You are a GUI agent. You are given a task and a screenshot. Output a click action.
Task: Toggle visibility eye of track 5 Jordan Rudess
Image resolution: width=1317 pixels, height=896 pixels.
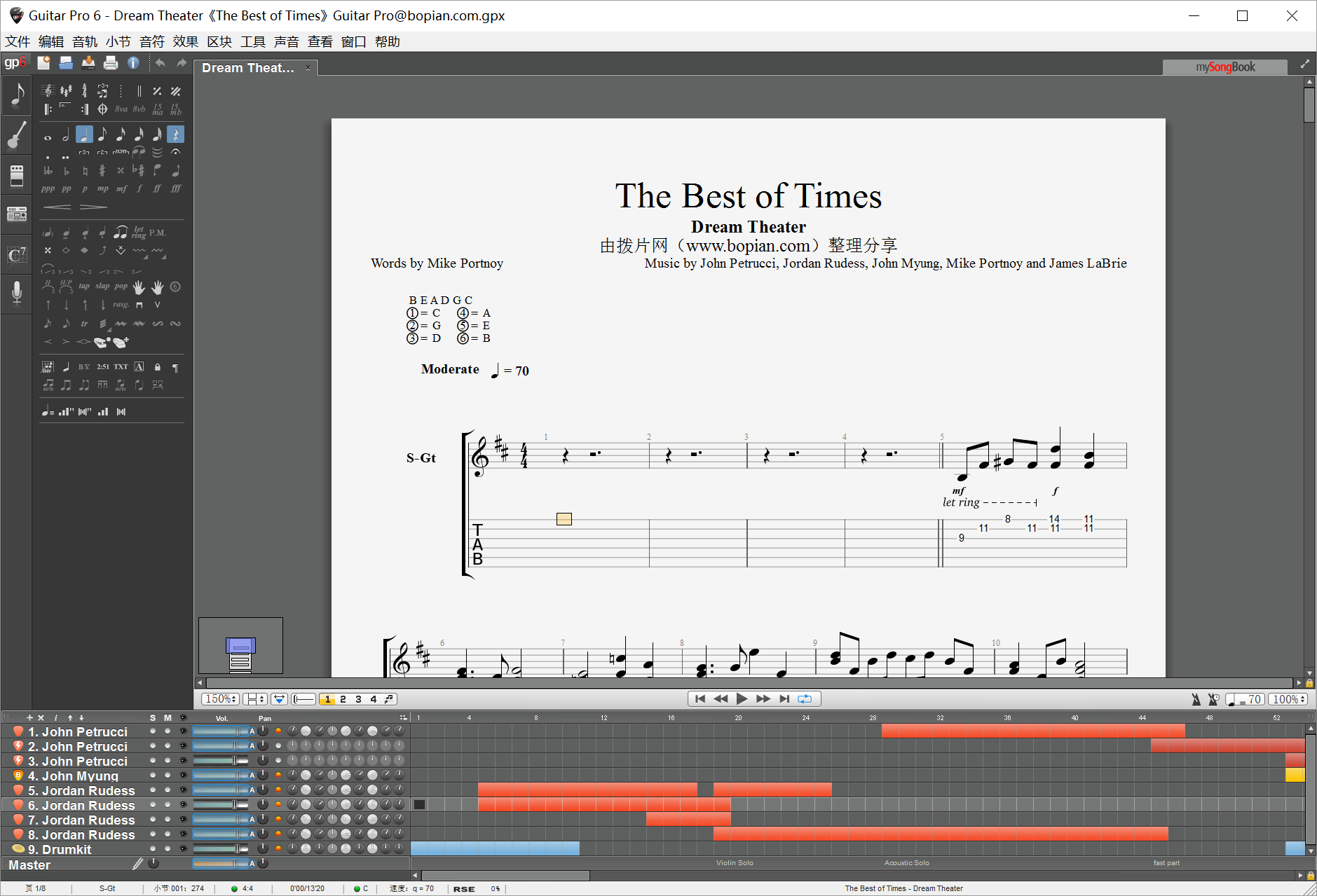(184, 790)
